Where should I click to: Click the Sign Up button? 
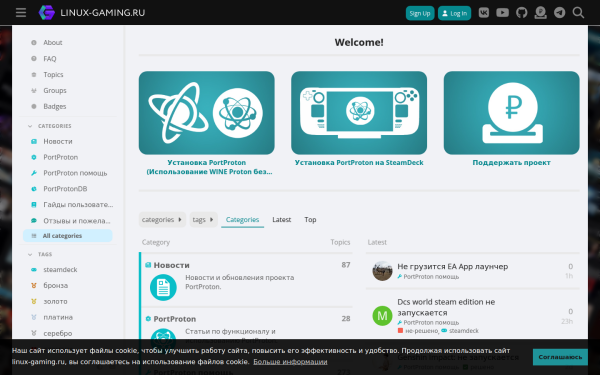point(420,13)
